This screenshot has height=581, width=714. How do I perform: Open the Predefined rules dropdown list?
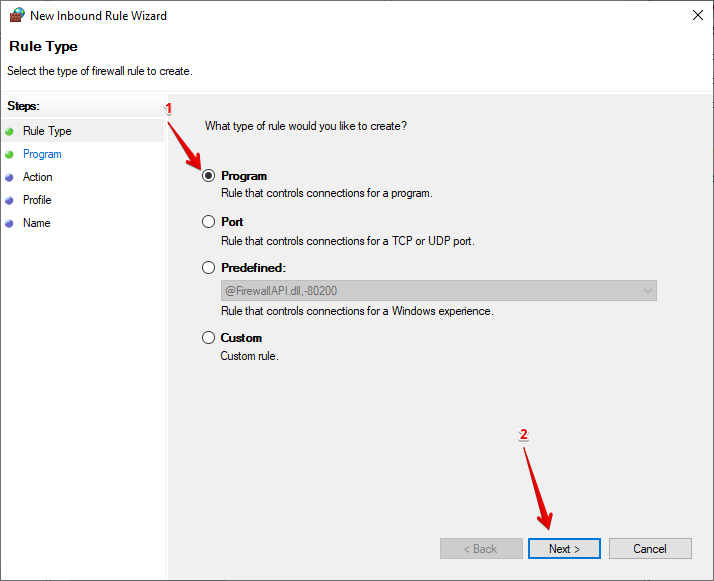click(438, 291)
